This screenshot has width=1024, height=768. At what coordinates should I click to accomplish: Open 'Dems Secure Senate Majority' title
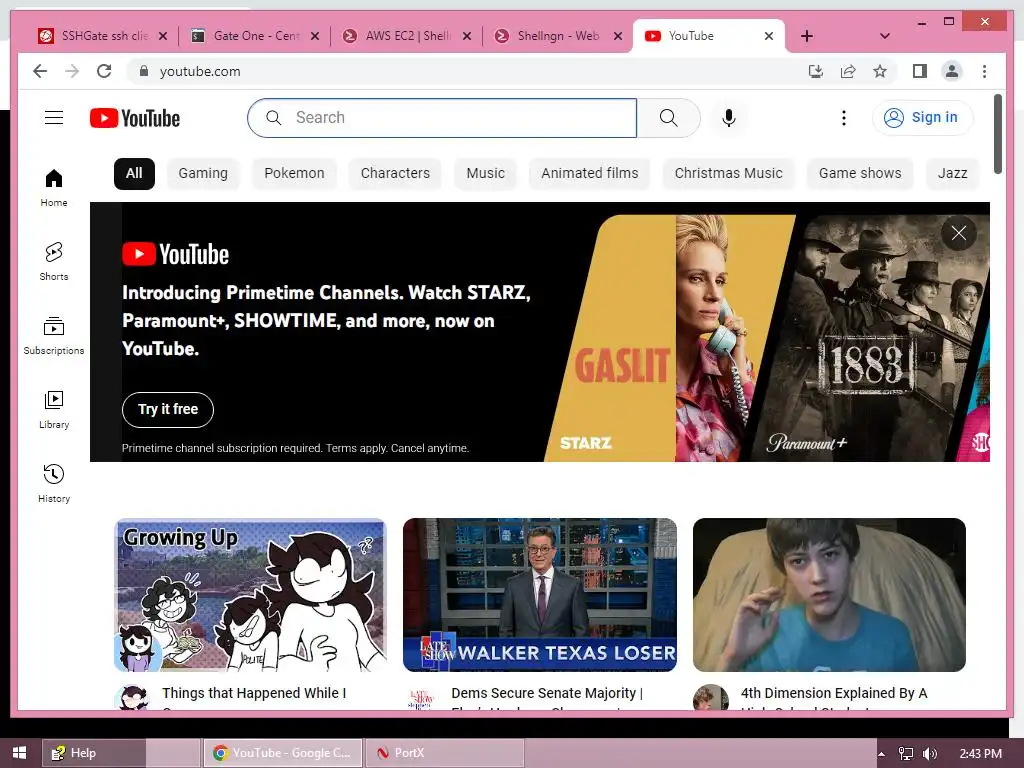coord(547,693)
